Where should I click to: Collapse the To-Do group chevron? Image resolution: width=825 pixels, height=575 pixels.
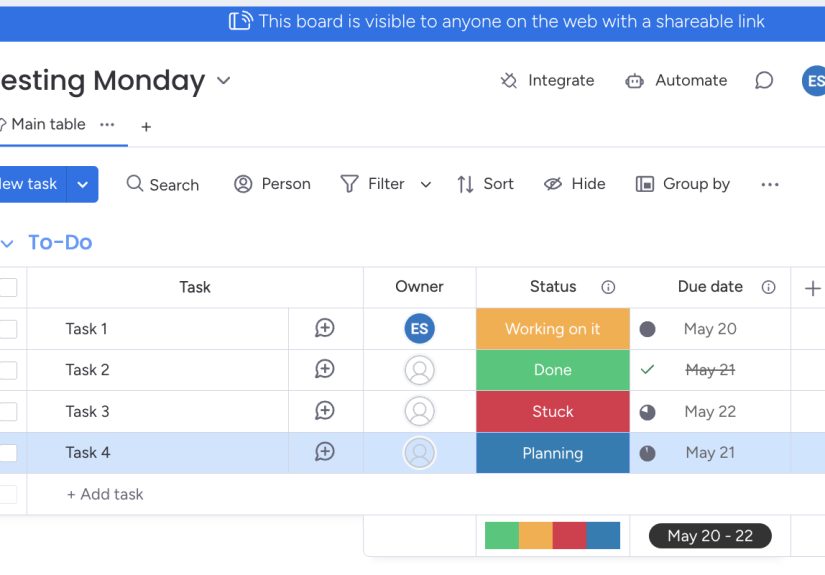pos(7,243)
